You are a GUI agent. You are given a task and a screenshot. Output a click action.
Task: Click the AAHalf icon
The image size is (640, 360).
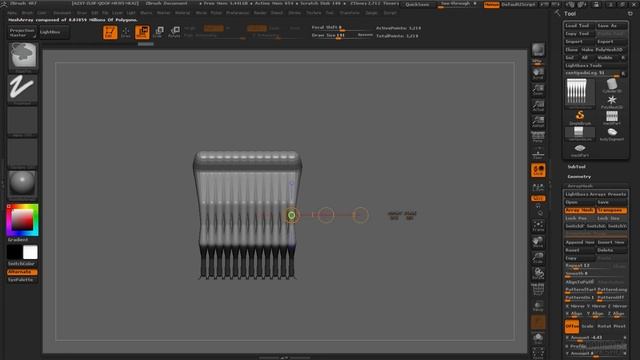tap(538, 122)
